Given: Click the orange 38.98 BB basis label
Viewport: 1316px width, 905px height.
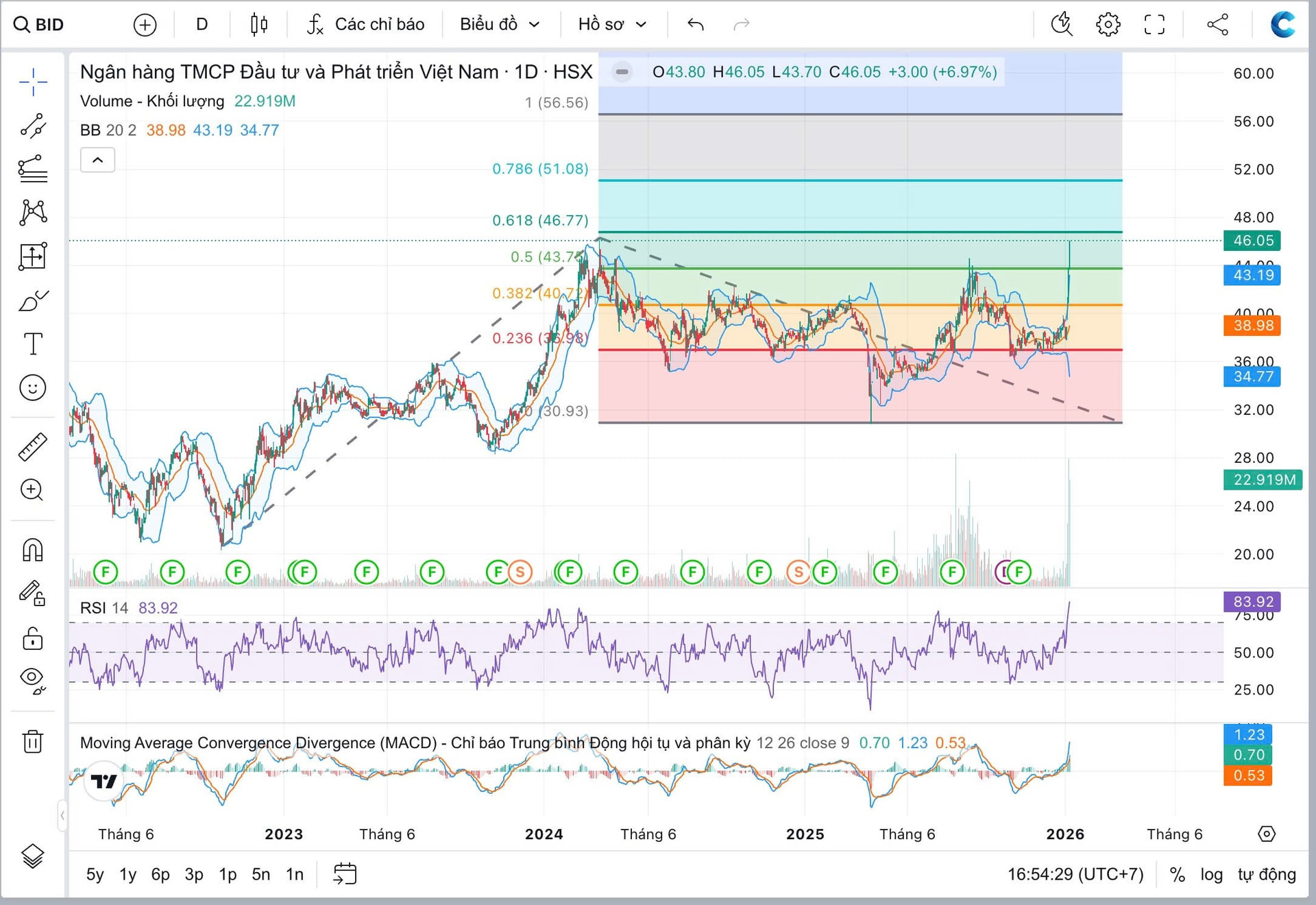Looking at the screenshot, I should click(x=1253, y=326).
